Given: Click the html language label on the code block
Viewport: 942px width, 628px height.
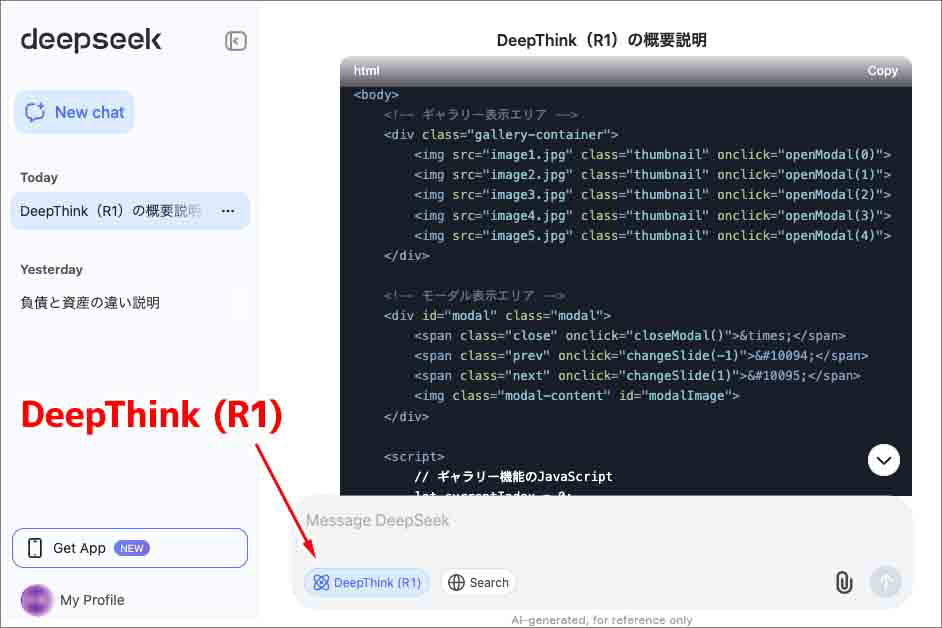Looking at the screenshot, I should pos(367,71).
